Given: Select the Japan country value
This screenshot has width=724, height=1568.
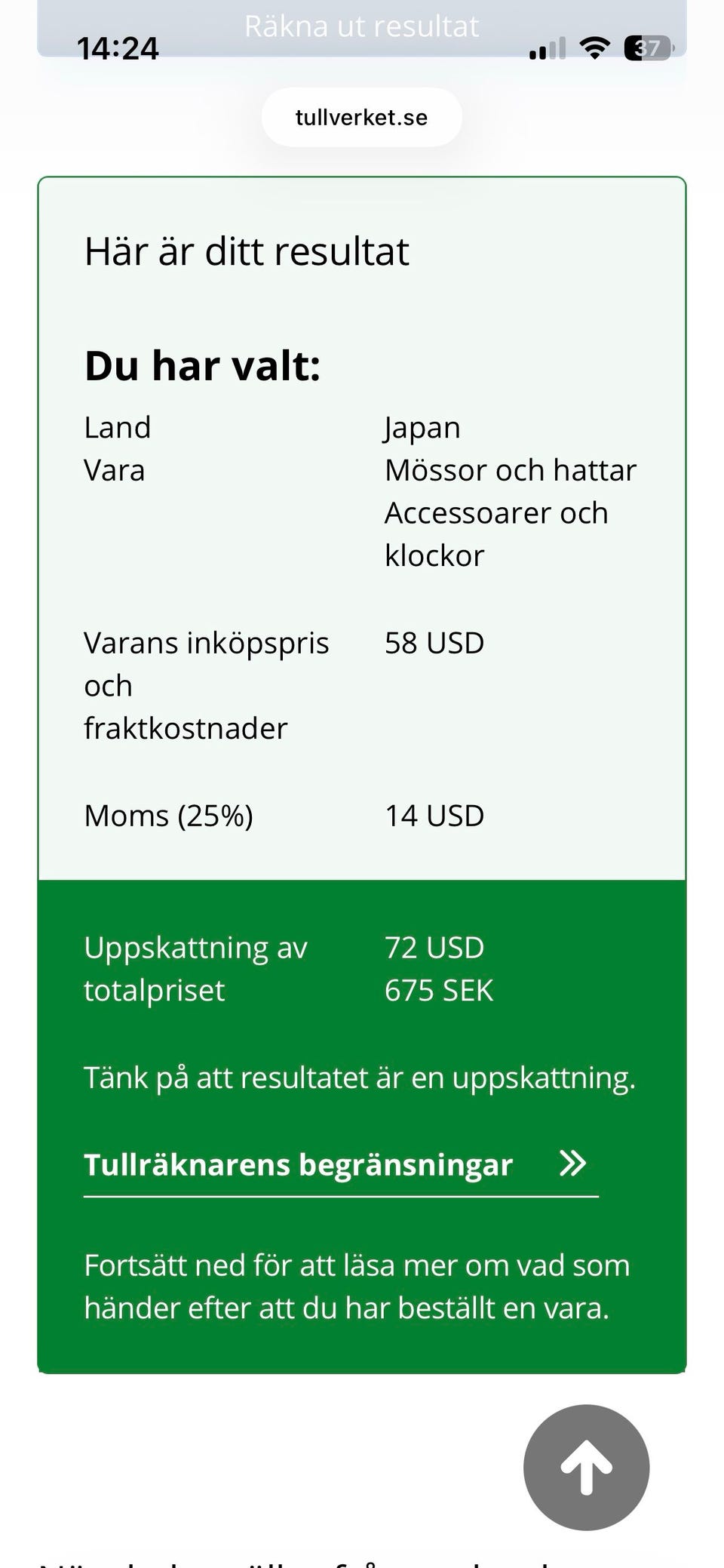Looking at the screenshot, I should (422, 428).
